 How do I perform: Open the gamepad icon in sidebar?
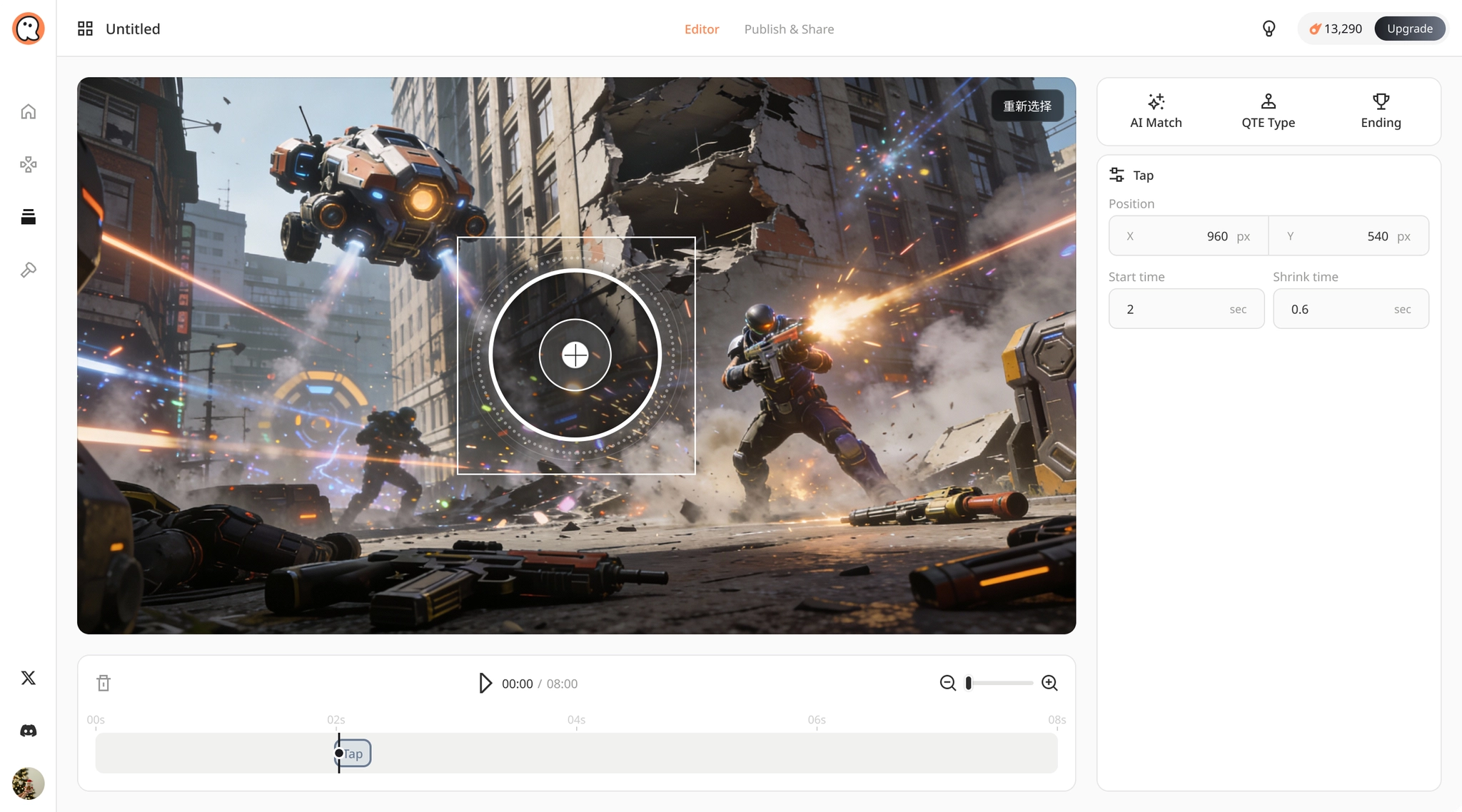point(29,165)
